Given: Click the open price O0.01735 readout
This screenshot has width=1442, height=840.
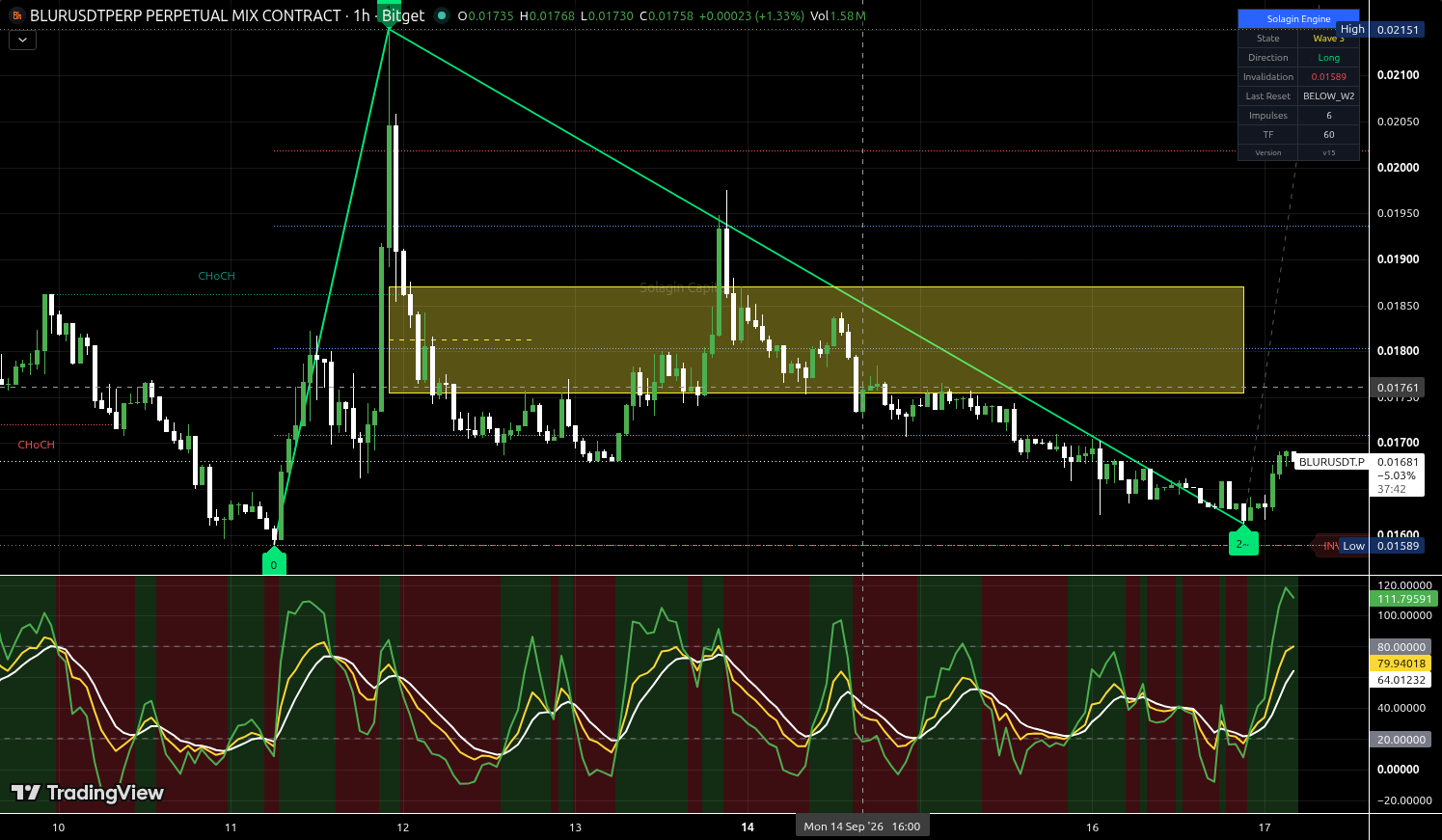Looking at the screenshot, I should click(485, 16).
